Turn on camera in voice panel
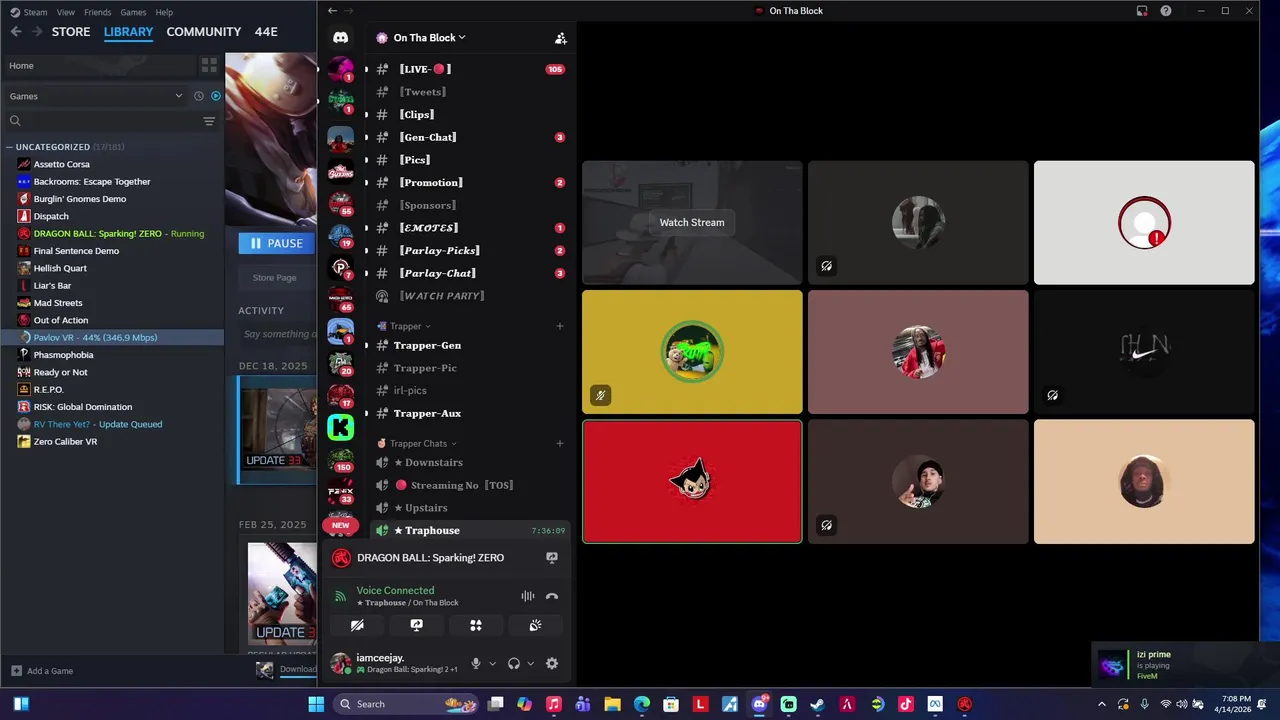 tap(357, 625)
